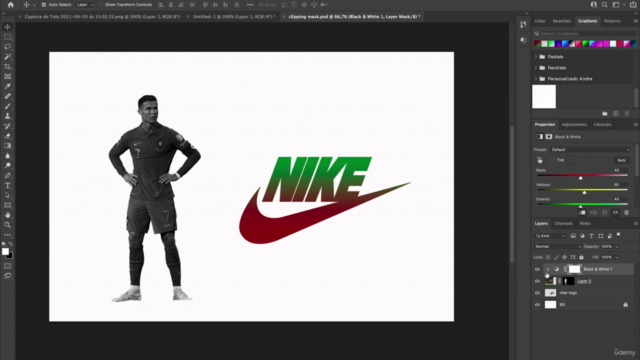Image resolution: width=640 pixels, height=360 pixels.
Task: Click the delete adjustment trash icon in Properties
Action: (x=627, y=213)
